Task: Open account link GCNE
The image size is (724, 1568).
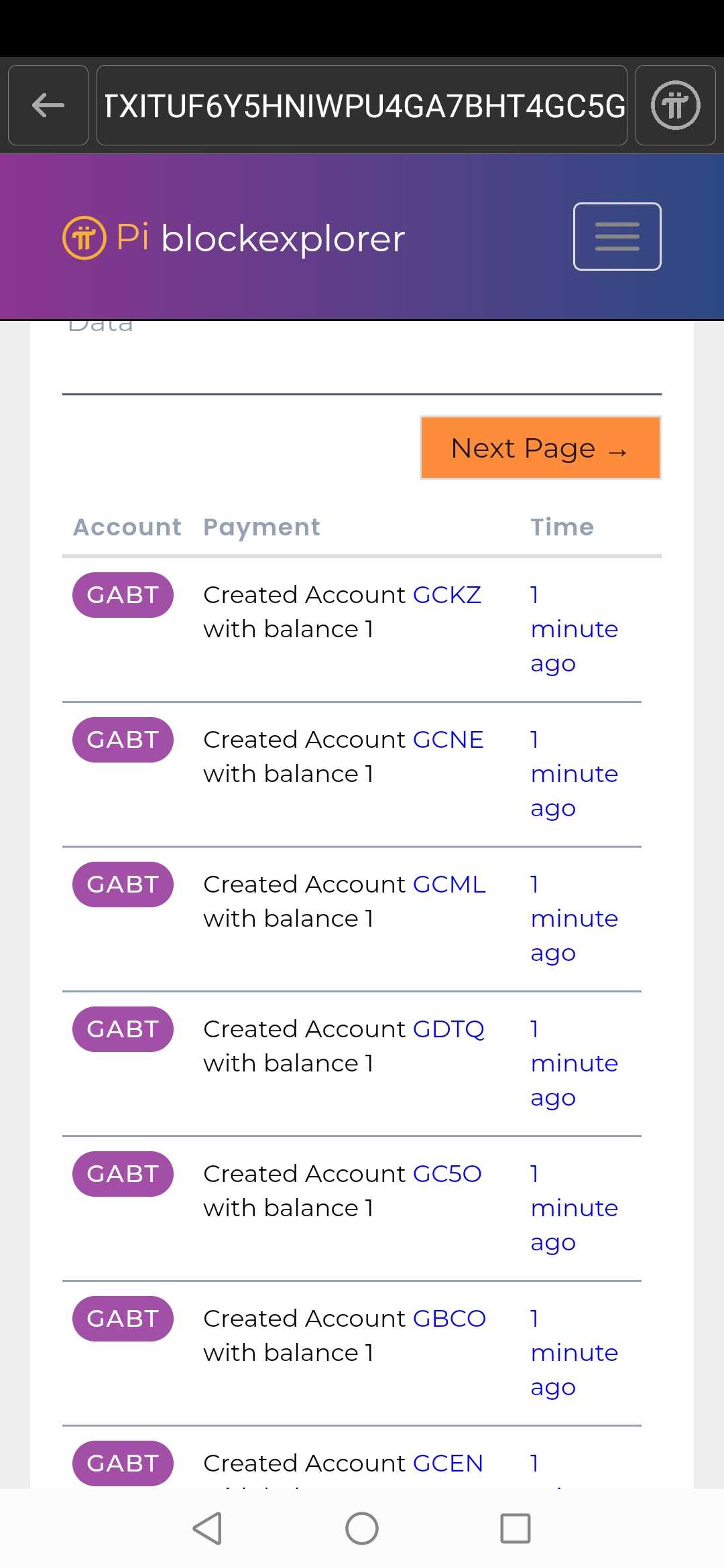Action: (x=448, y=740)
